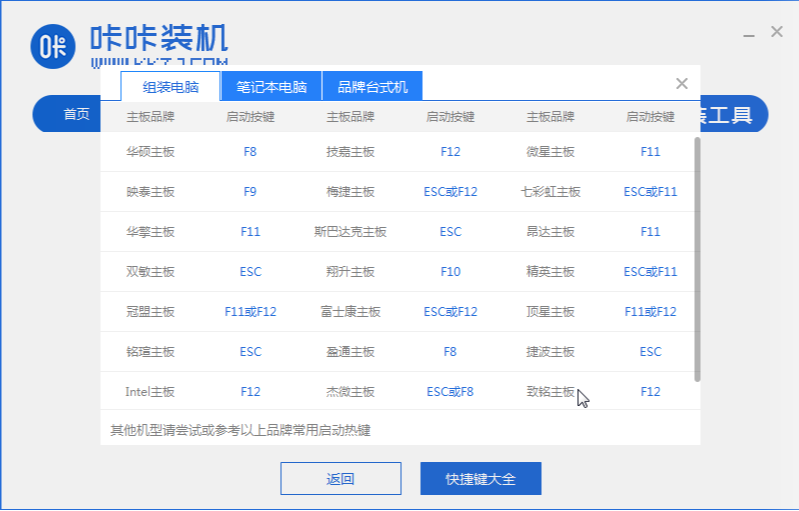Choose the 七彩虹主板 entry
This screenshot has height=511, width=799.
(550, 192)
